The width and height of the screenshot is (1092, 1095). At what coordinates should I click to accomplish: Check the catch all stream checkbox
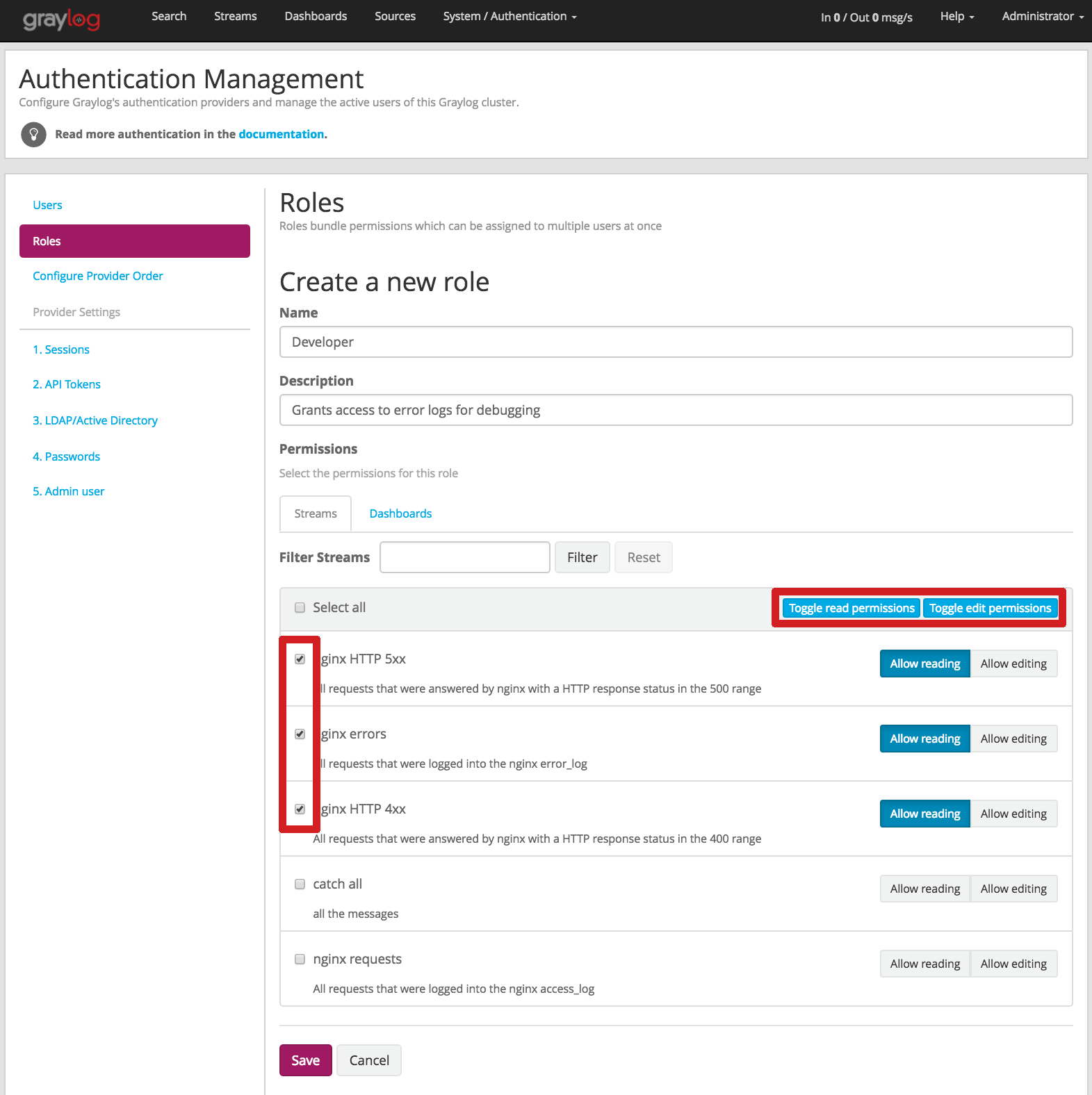click(x=300, y=884)
